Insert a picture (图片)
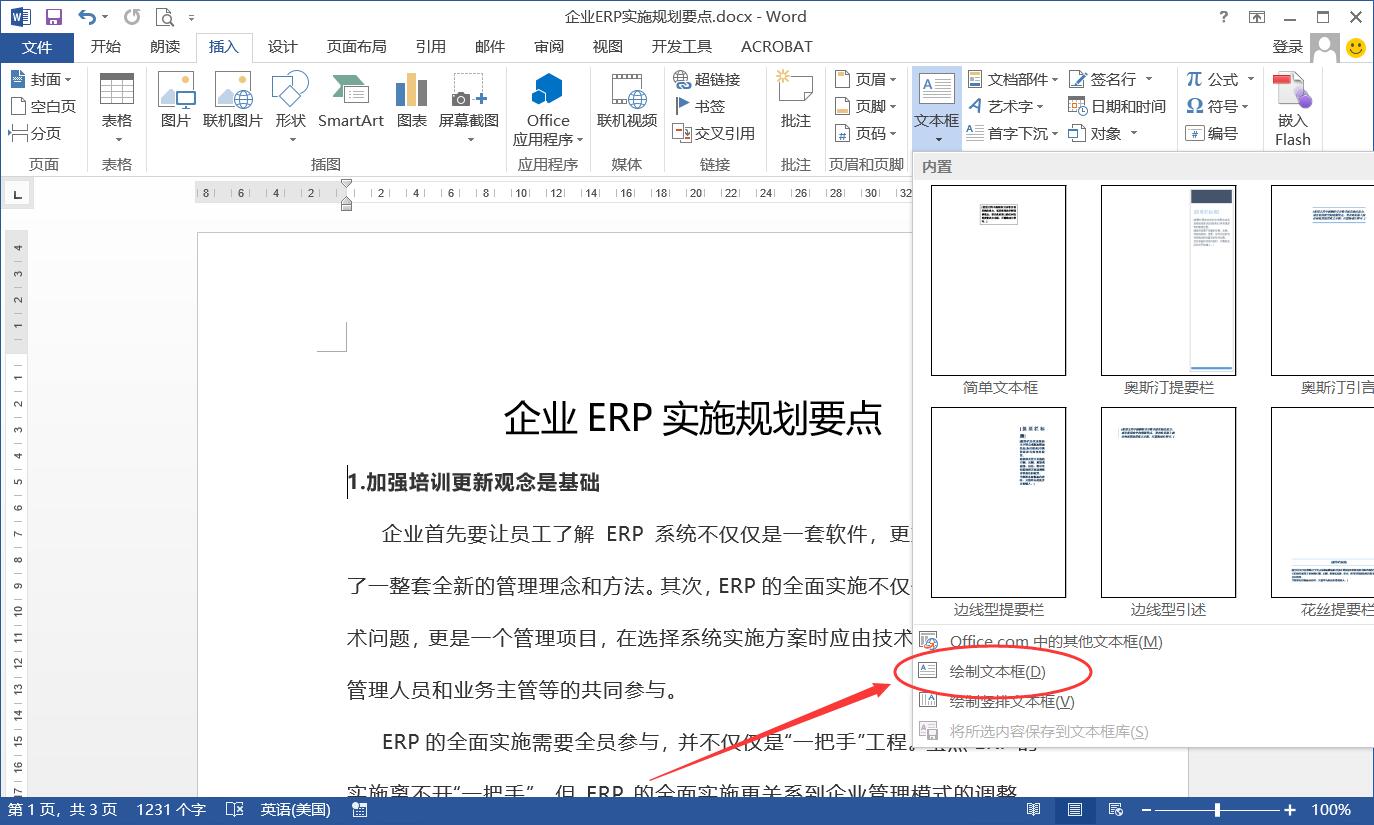This screenshot has width=1374, height=825. pyautogui.click(x=176, y=101)
